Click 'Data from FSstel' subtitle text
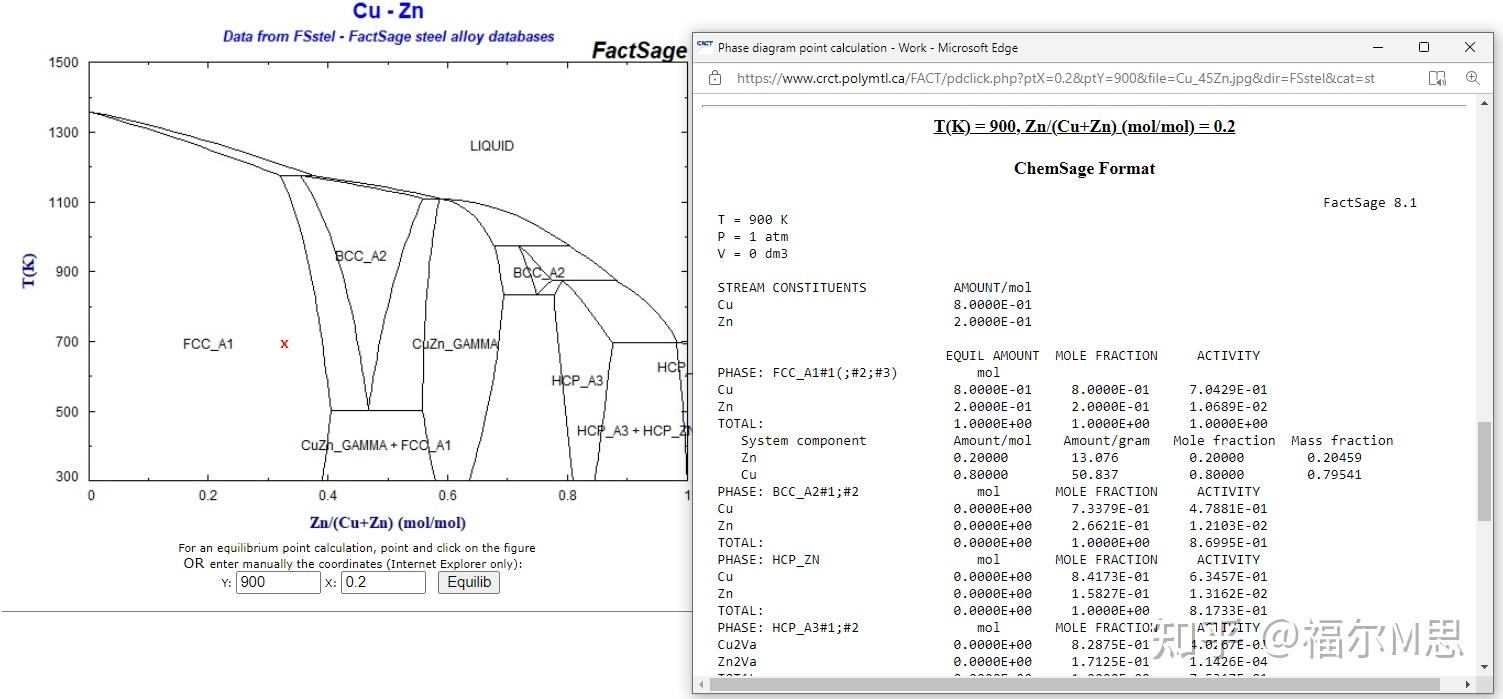Screen dimensions: 1503x699 [388, 36]
